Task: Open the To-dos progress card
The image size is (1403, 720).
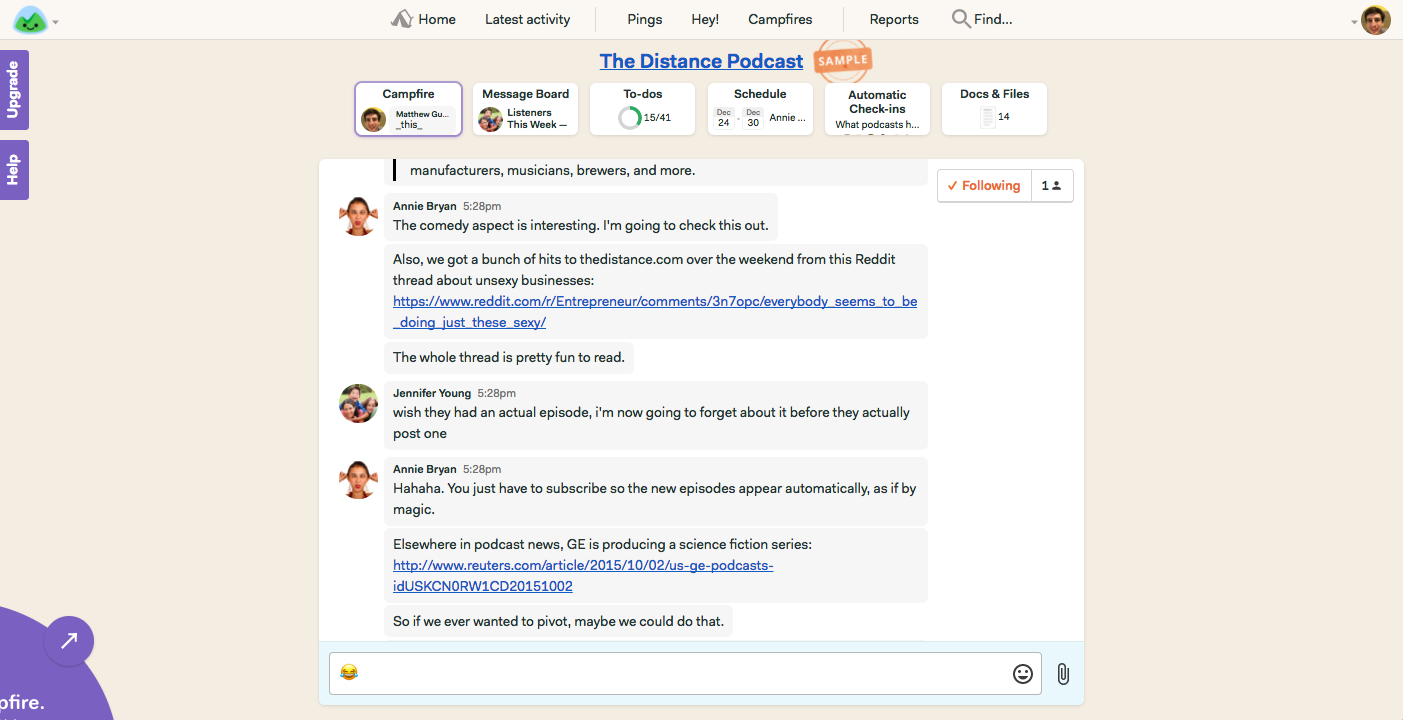Action: tap(643, 109)
